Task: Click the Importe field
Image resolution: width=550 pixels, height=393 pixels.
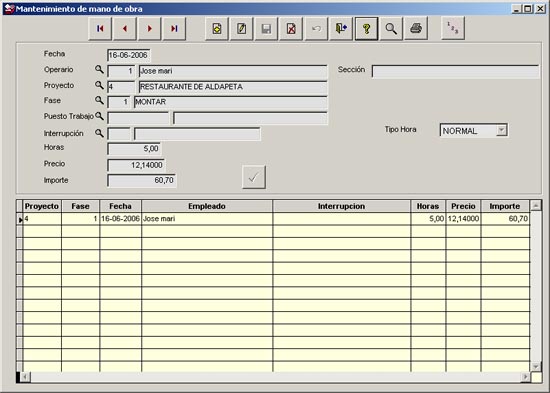Action: pos(142,180)
